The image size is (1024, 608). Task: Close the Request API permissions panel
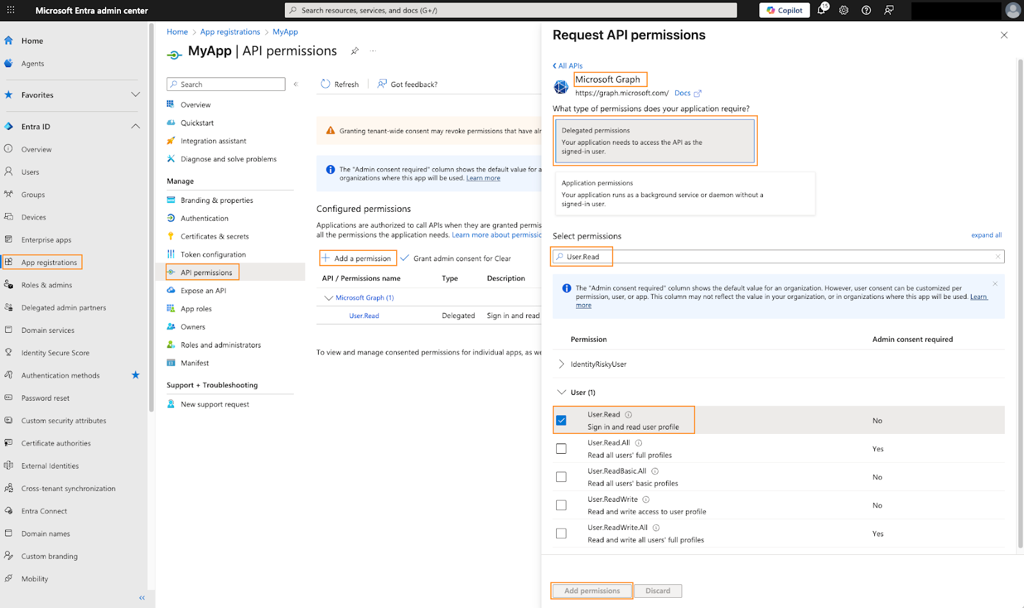pyautogui.click(x=1004, y=35)
